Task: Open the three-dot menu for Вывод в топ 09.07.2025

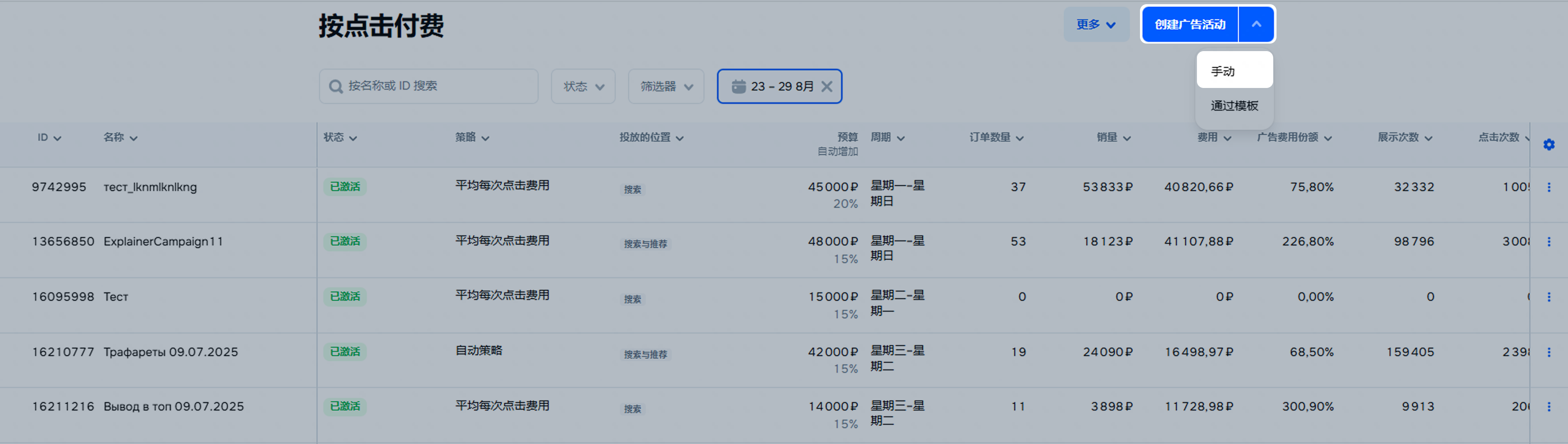Action: [1548, 407]
